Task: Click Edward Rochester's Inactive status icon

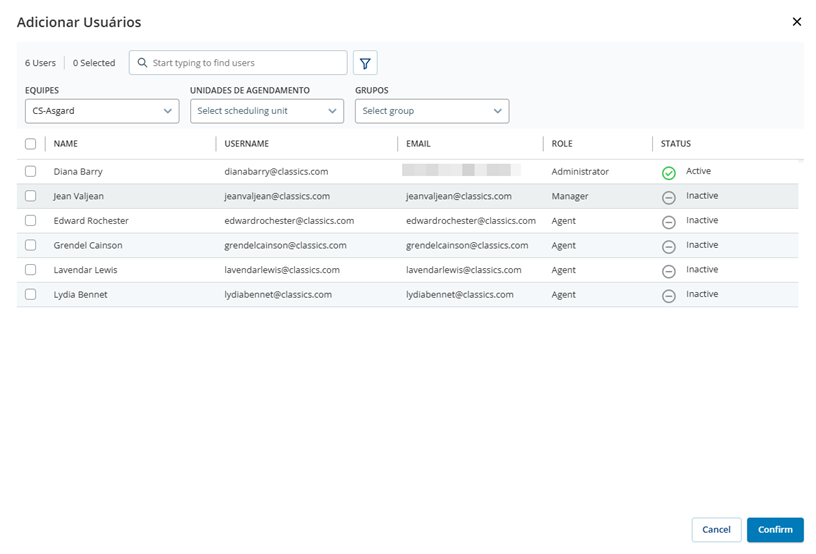Action: tap(669, 222)
